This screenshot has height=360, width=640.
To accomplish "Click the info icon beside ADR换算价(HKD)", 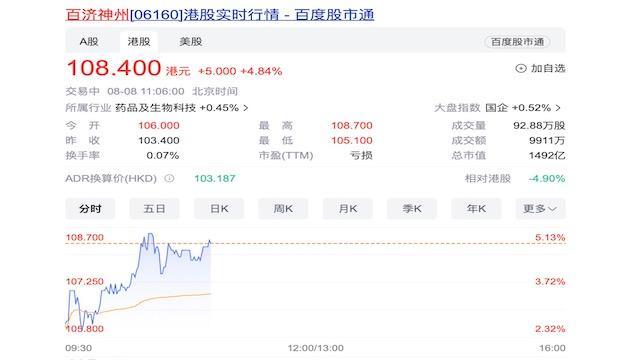I will (169, 178).
